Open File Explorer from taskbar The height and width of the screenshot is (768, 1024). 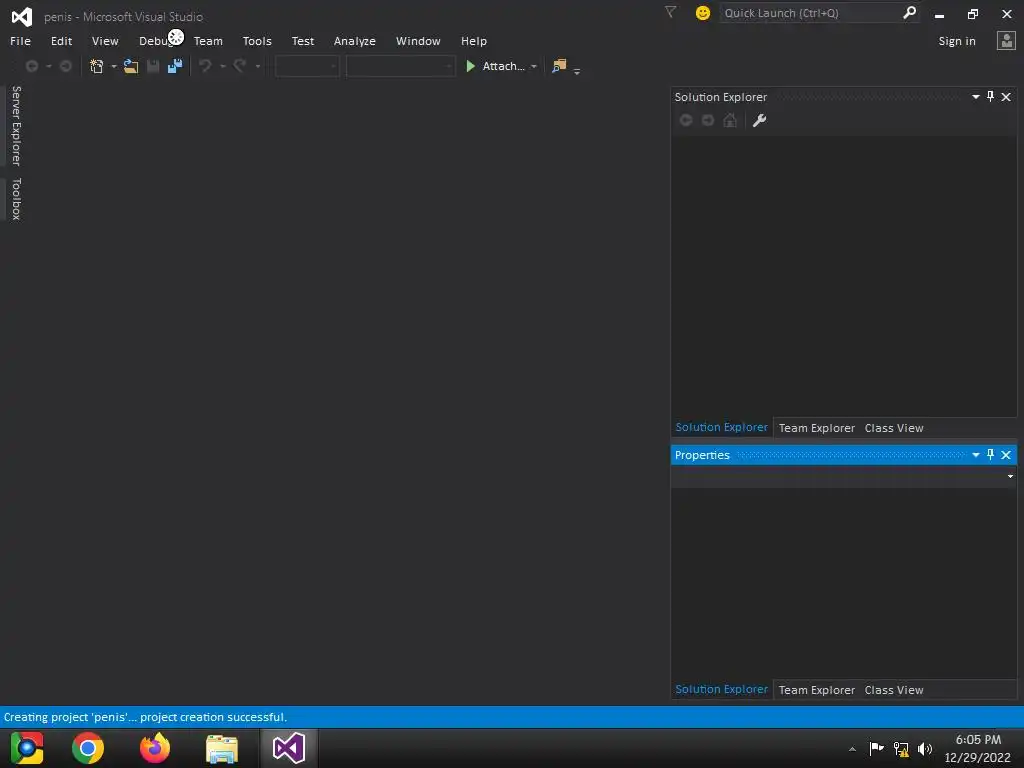click(222, 748)
